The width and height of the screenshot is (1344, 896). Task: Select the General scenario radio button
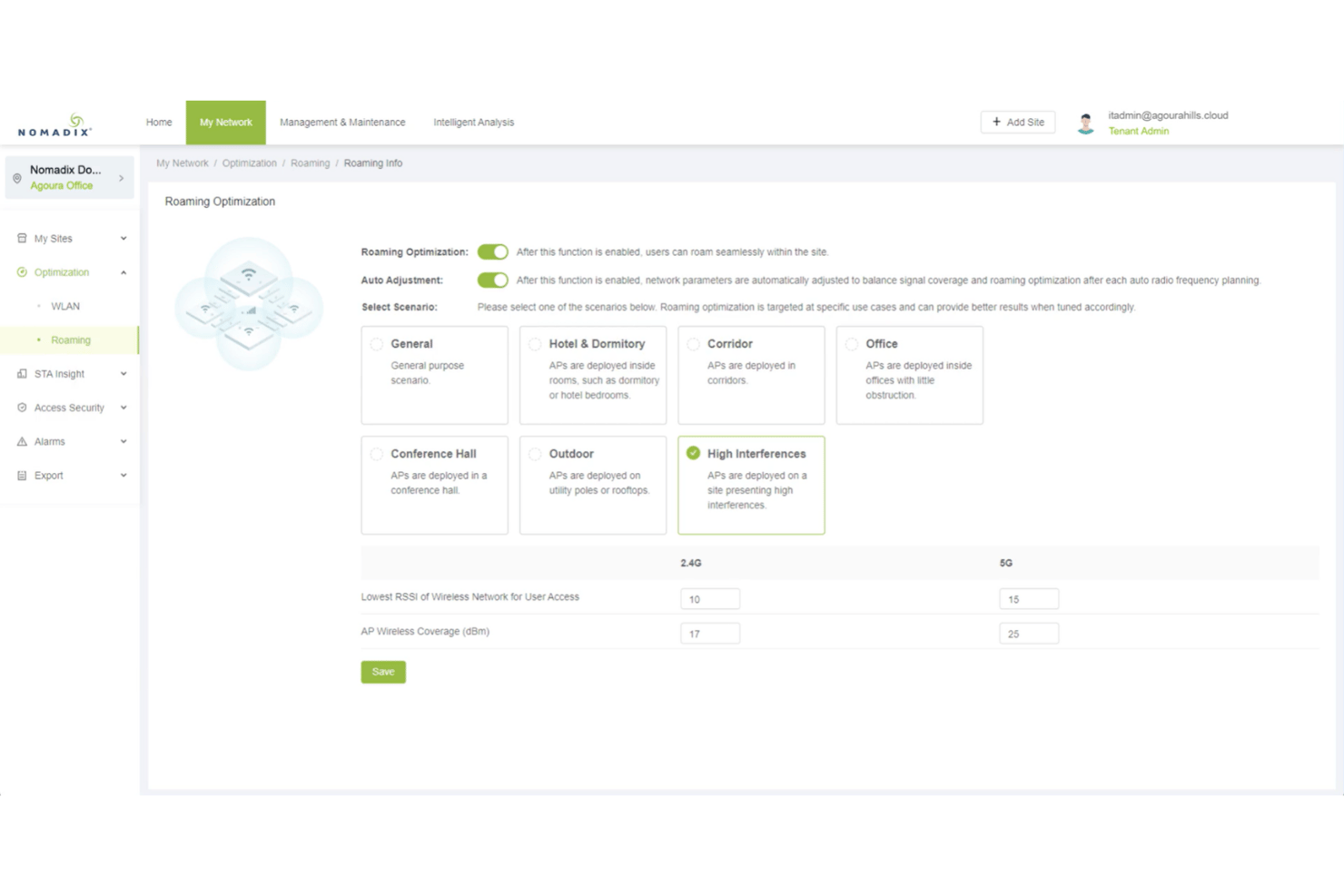click(377, 344)
